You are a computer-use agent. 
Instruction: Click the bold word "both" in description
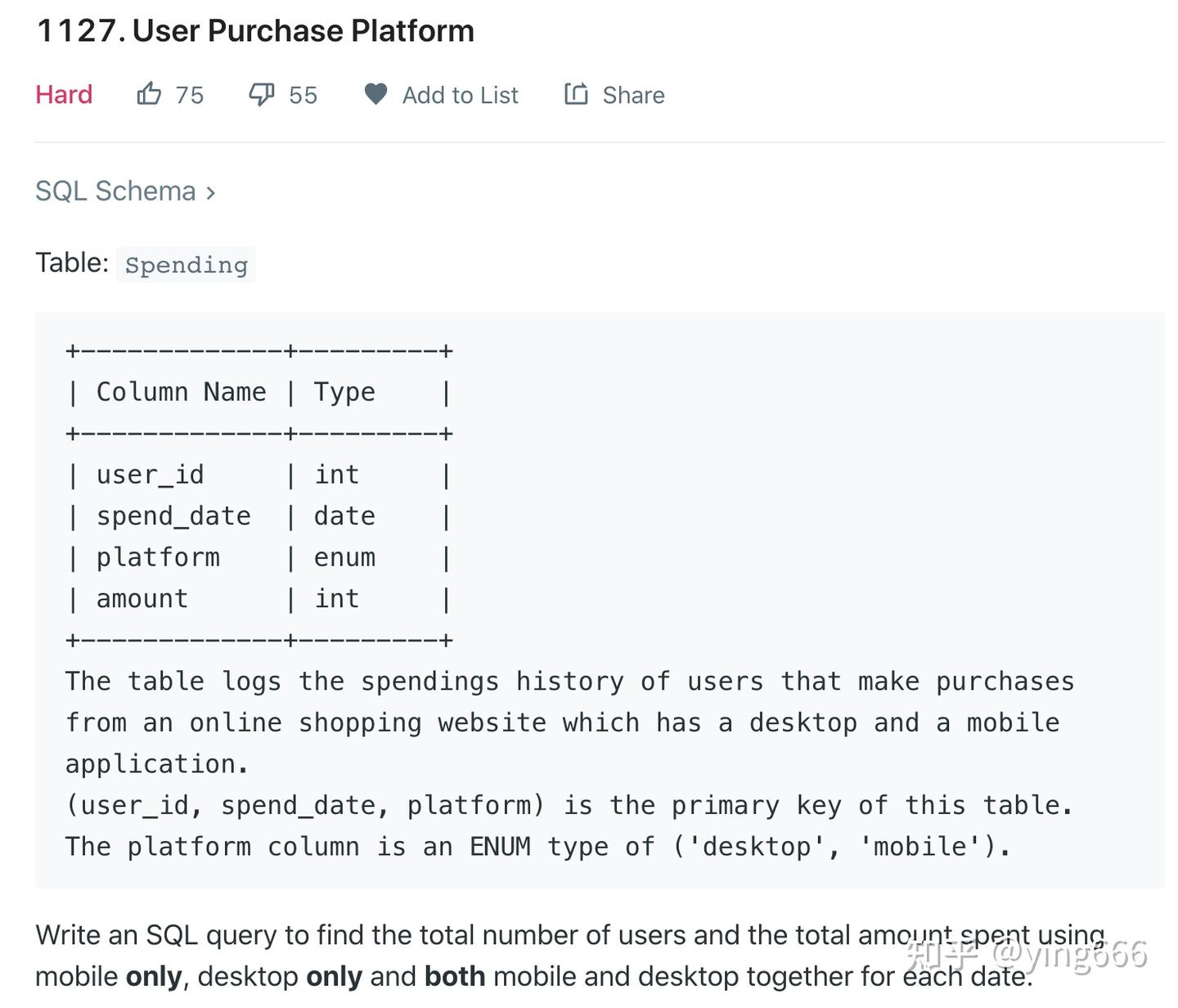pyautogui.click(x=455, y=976)
